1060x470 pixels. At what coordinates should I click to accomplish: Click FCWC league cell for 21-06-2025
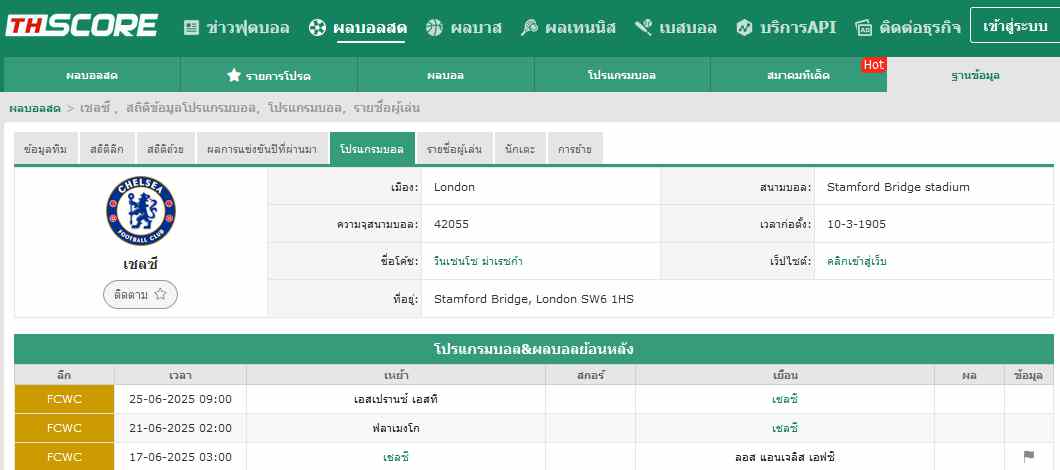click(x=64, y=428)
